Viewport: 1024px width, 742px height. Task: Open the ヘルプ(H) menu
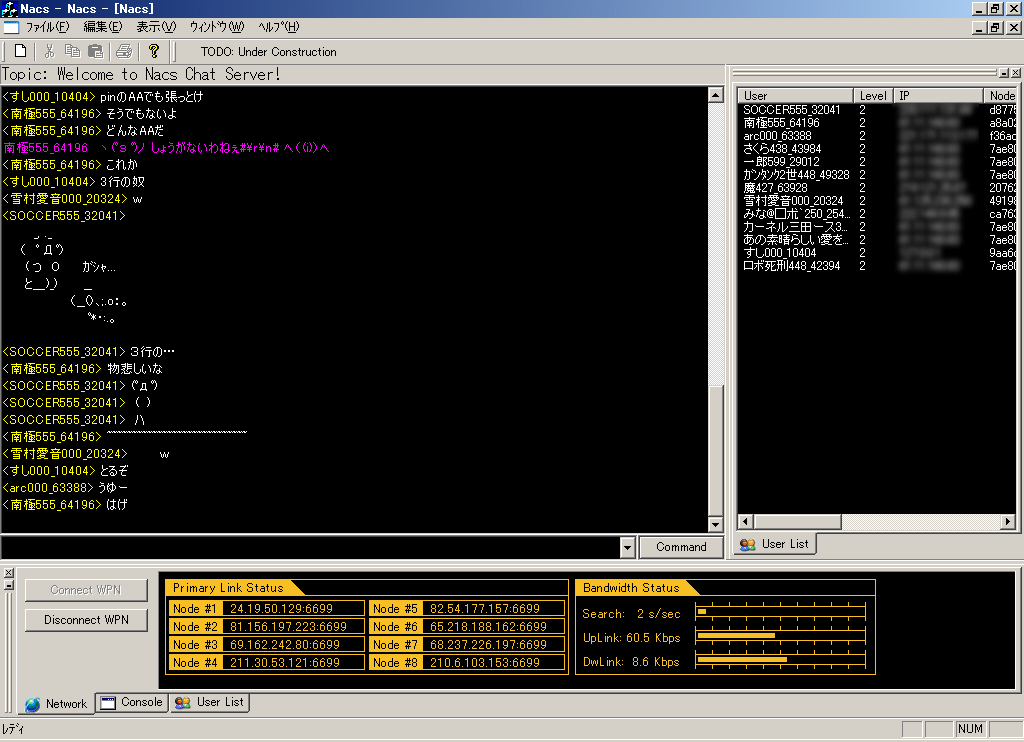click(x=277, y=27)
